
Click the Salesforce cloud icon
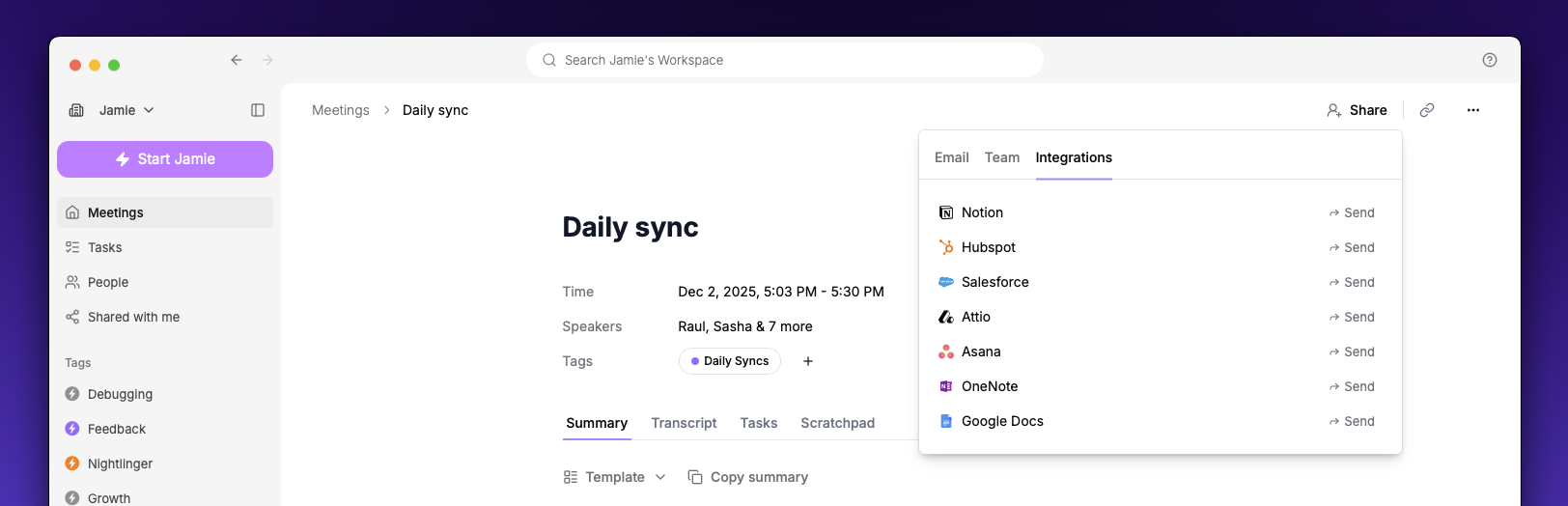tap(946, 282)
